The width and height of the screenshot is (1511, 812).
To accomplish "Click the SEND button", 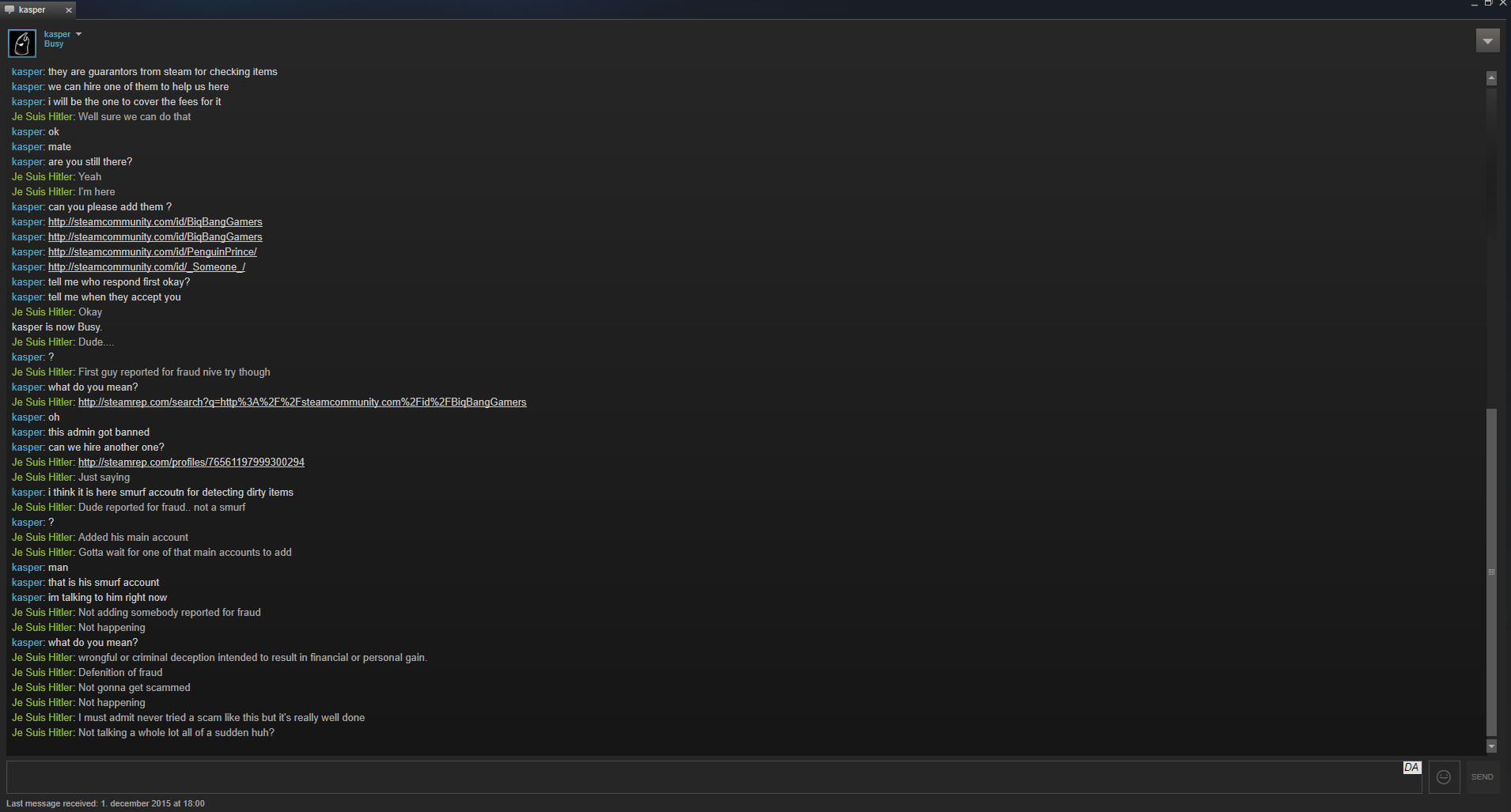I will 1483,777.
